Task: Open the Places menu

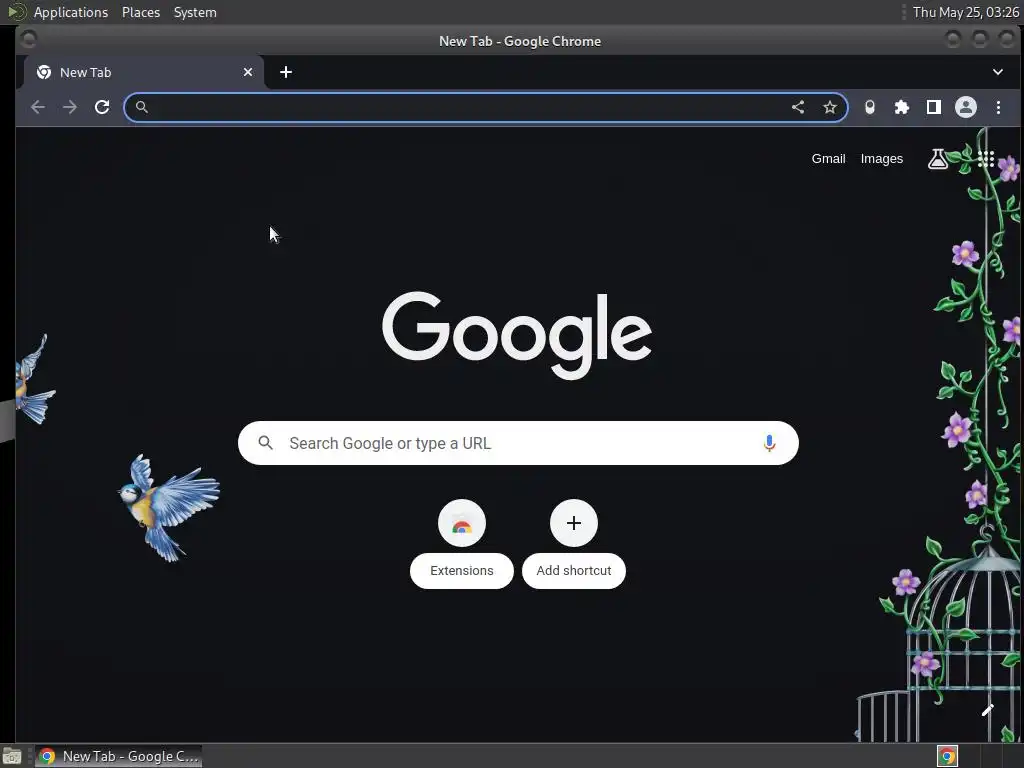Action: tap(141, 12)
